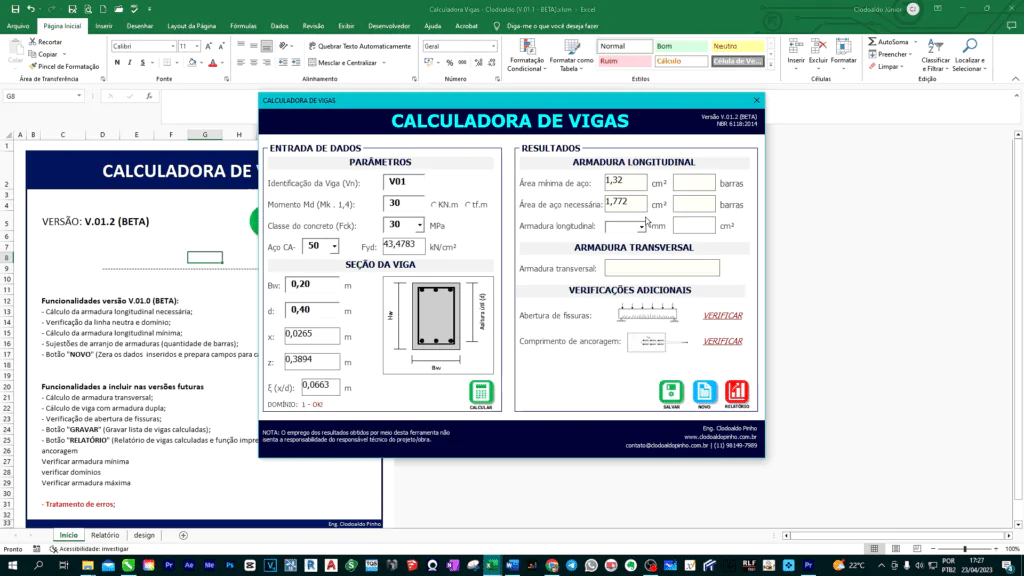Increase font size with the larger A icon

(208, 46)
